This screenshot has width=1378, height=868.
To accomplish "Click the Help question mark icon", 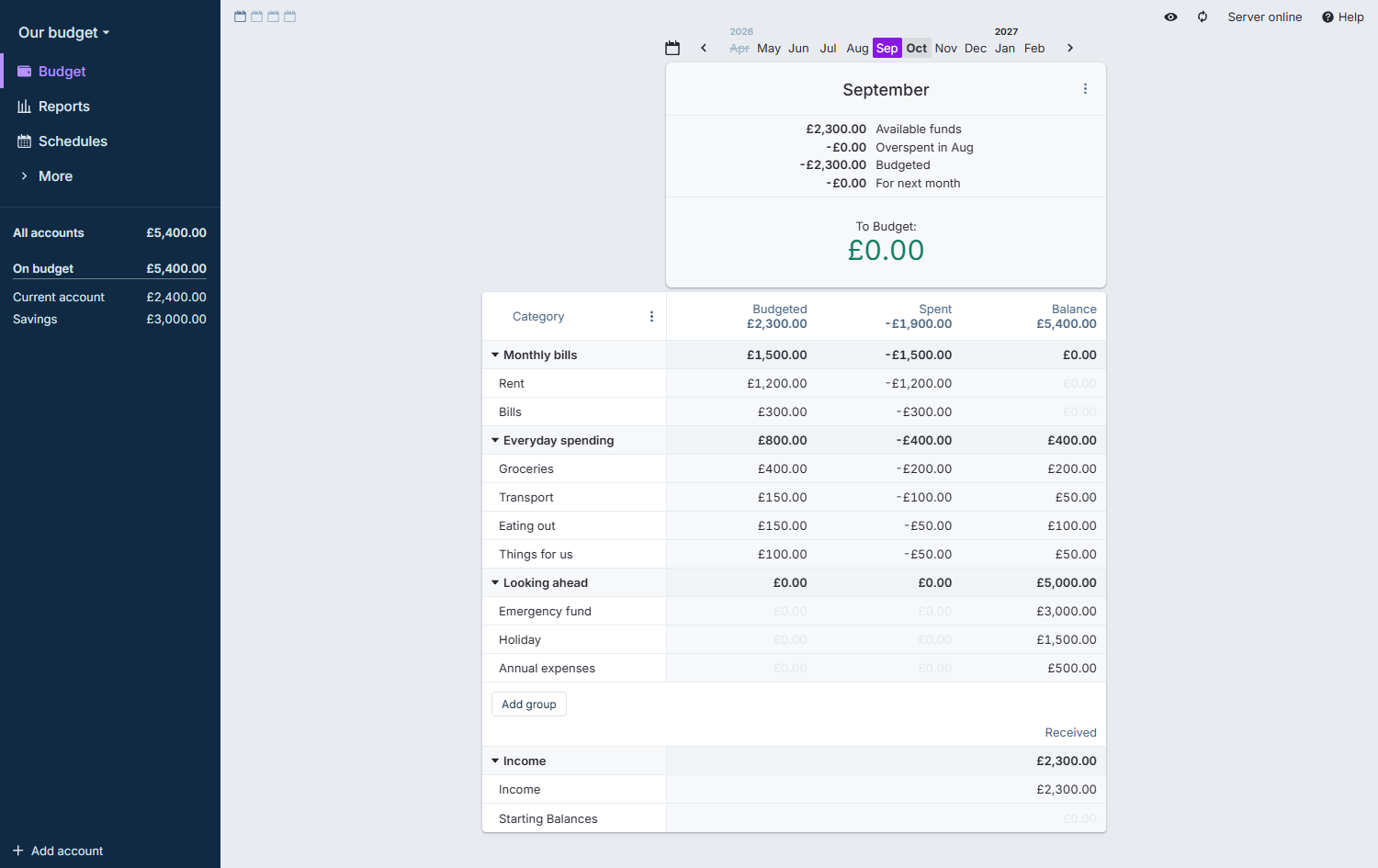I will coord(1327,17).
